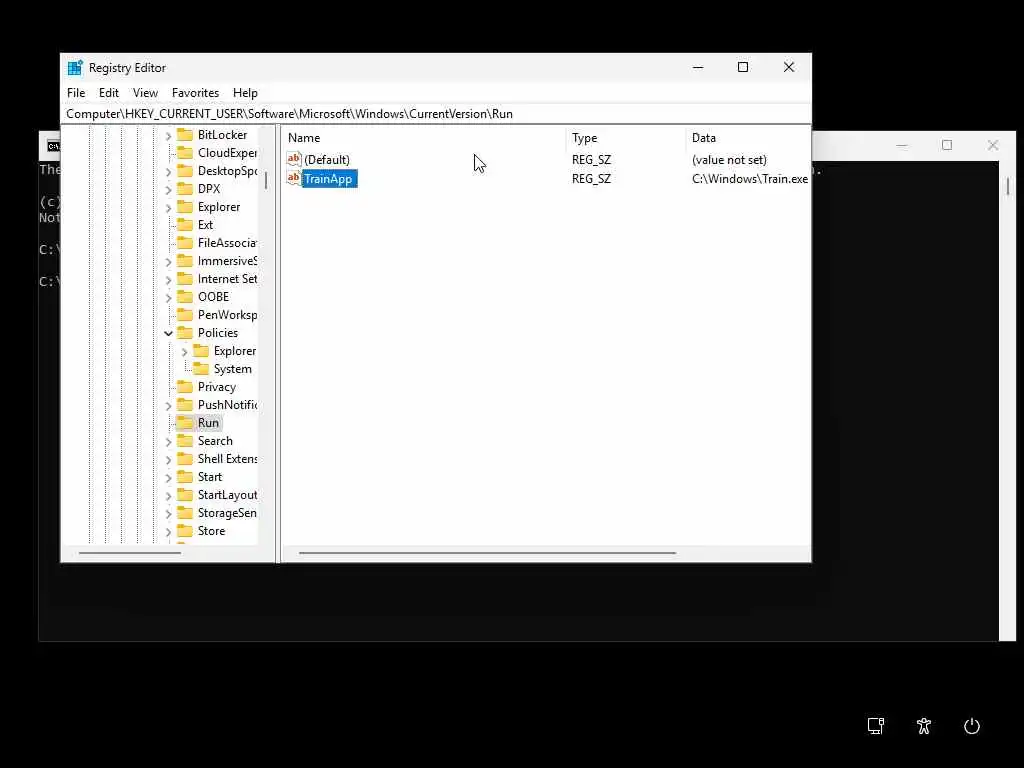Open the Accessibility options icon
This screenshot has width=1024, height=768.
coord(923,726)
